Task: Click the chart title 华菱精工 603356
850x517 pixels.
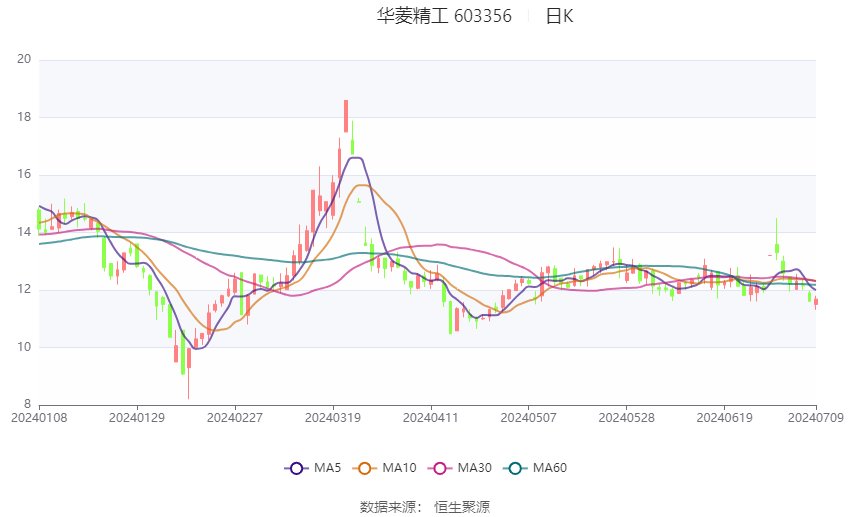Action: 444,16
